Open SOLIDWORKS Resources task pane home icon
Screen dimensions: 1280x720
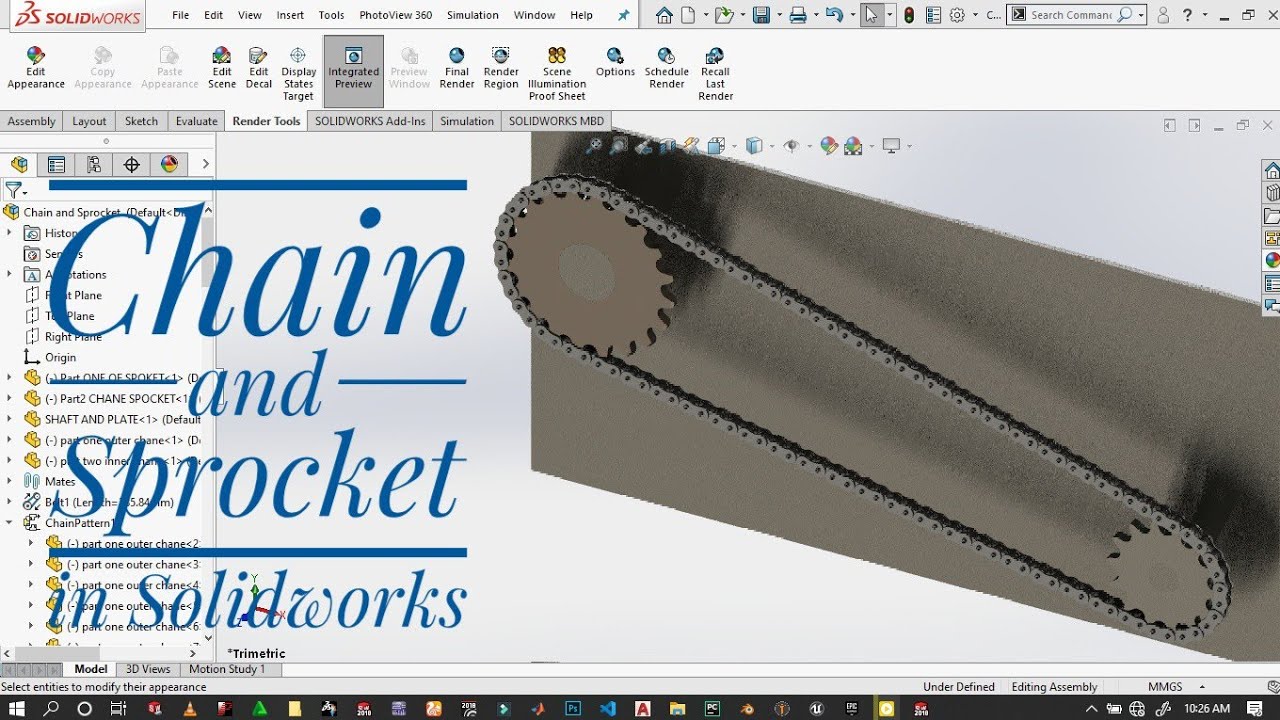coord(1272,170)
